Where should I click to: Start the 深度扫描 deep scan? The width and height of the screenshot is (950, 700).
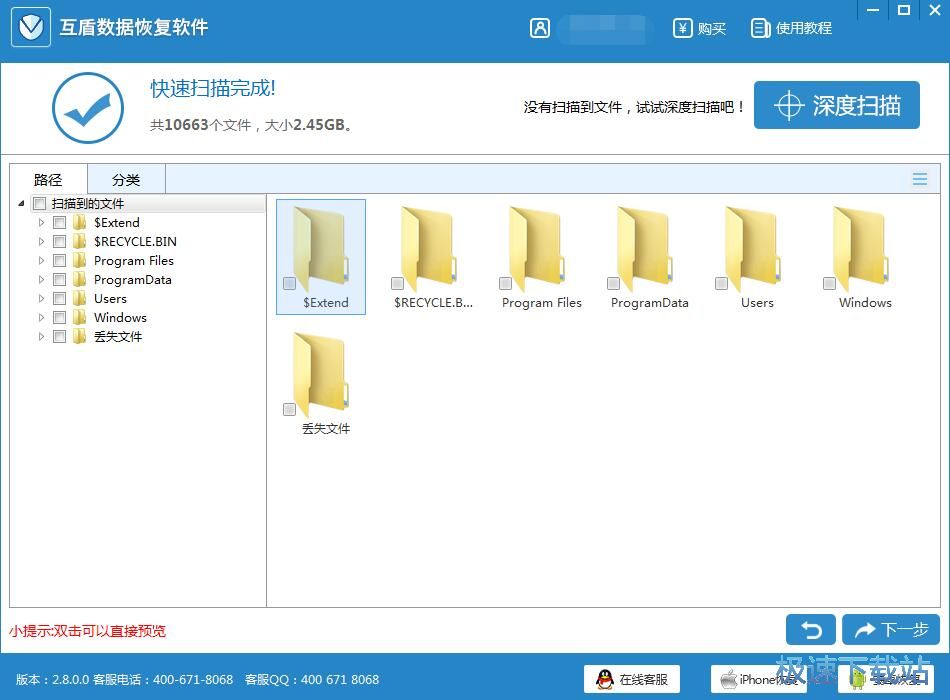point(837,105)
